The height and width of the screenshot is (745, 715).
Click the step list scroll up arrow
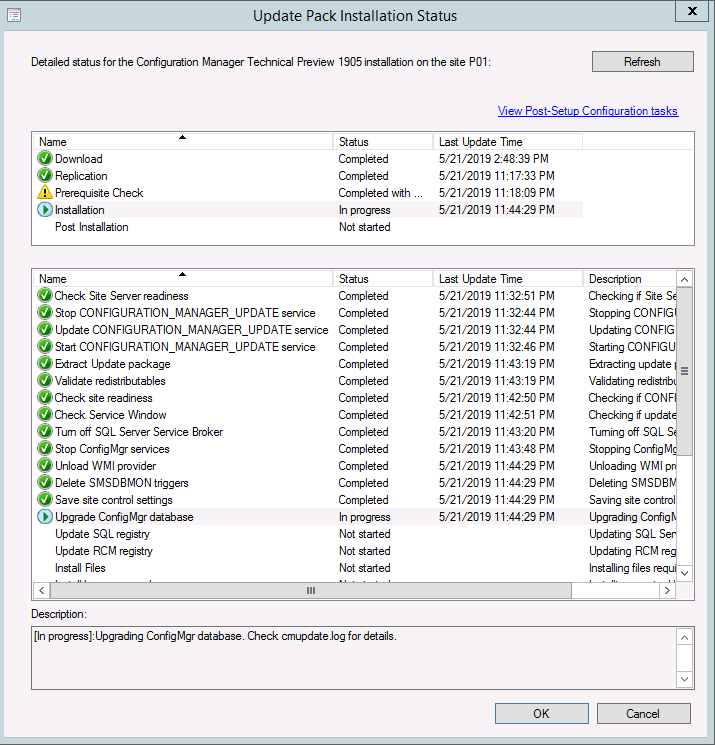(x=684, y=279)
